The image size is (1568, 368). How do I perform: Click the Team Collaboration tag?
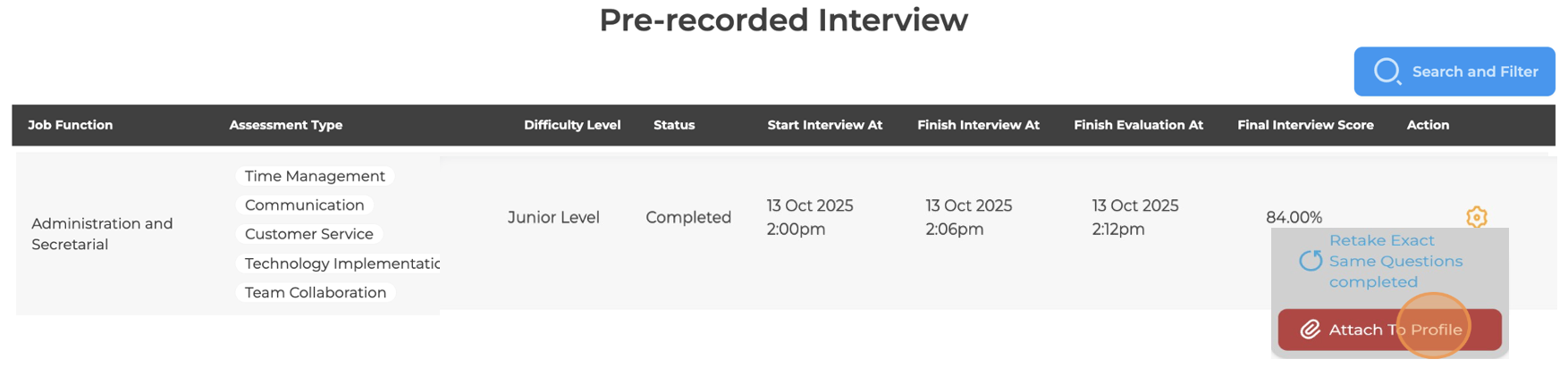coord(315,292)
